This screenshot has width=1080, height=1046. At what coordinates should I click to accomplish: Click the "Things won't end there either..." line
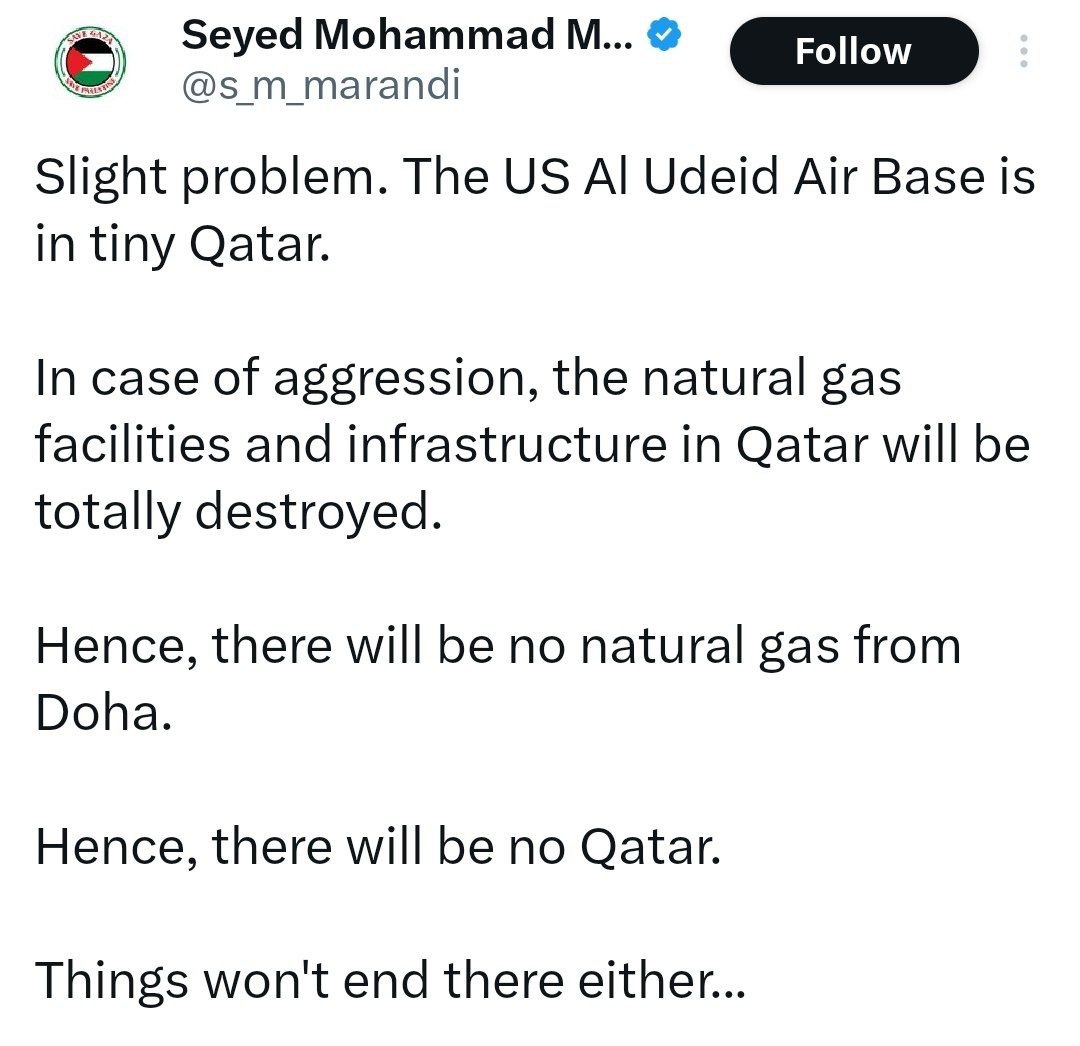pos(390,982)
